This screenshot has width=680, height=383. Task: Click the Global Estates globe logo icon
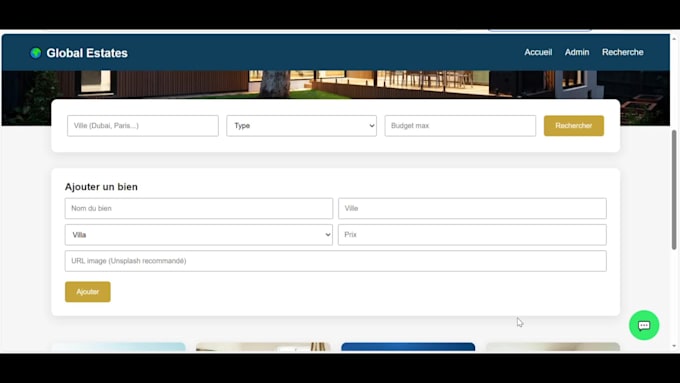pyautogui.click(x=36, y=53)
